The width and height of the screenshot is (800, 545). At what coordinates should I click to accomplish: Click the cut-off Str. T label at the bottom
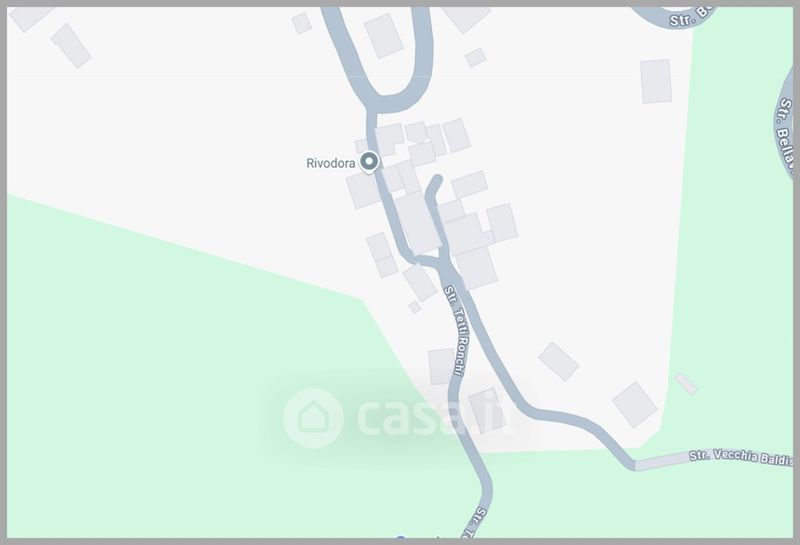pos(473,523)
